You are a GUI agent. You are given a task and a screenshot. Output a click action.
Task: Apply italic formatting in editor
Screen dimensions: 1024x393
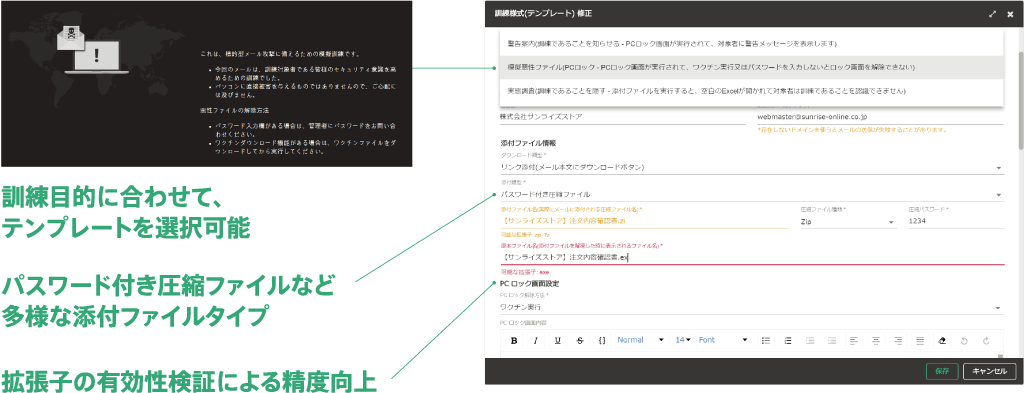pos(536,340)
